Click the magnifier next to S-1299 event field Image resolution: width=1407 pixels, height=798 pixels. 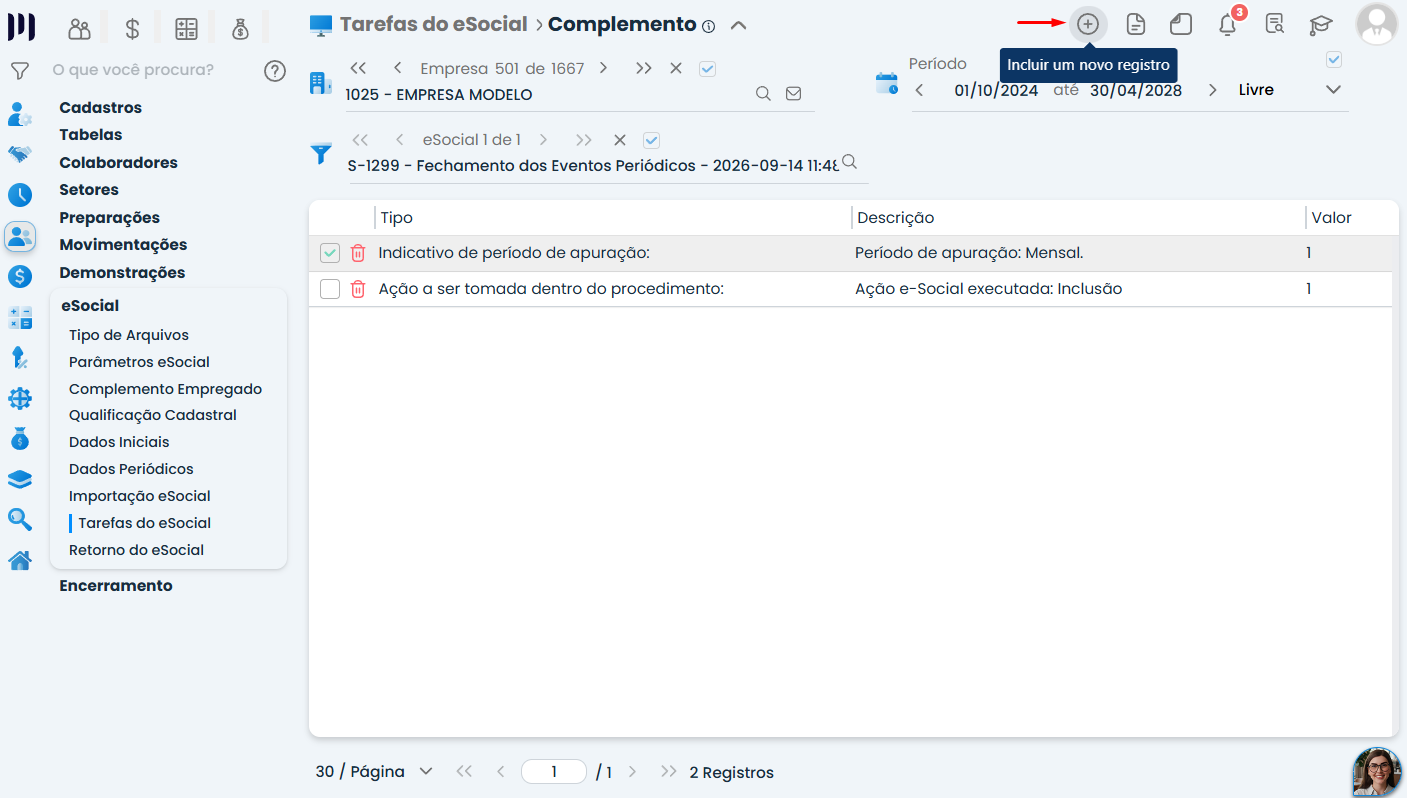[x=850, y=161]
